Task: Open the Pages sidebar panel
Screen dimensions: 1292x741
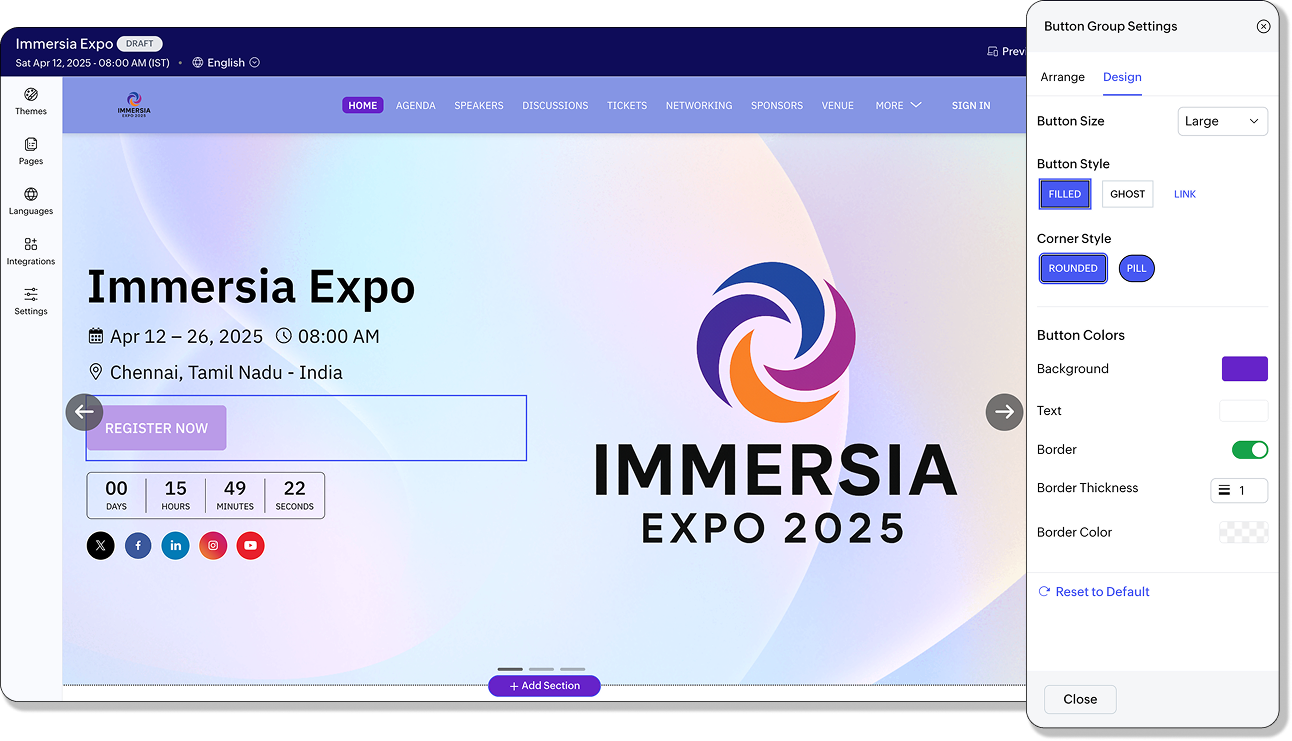Action: 31,151
